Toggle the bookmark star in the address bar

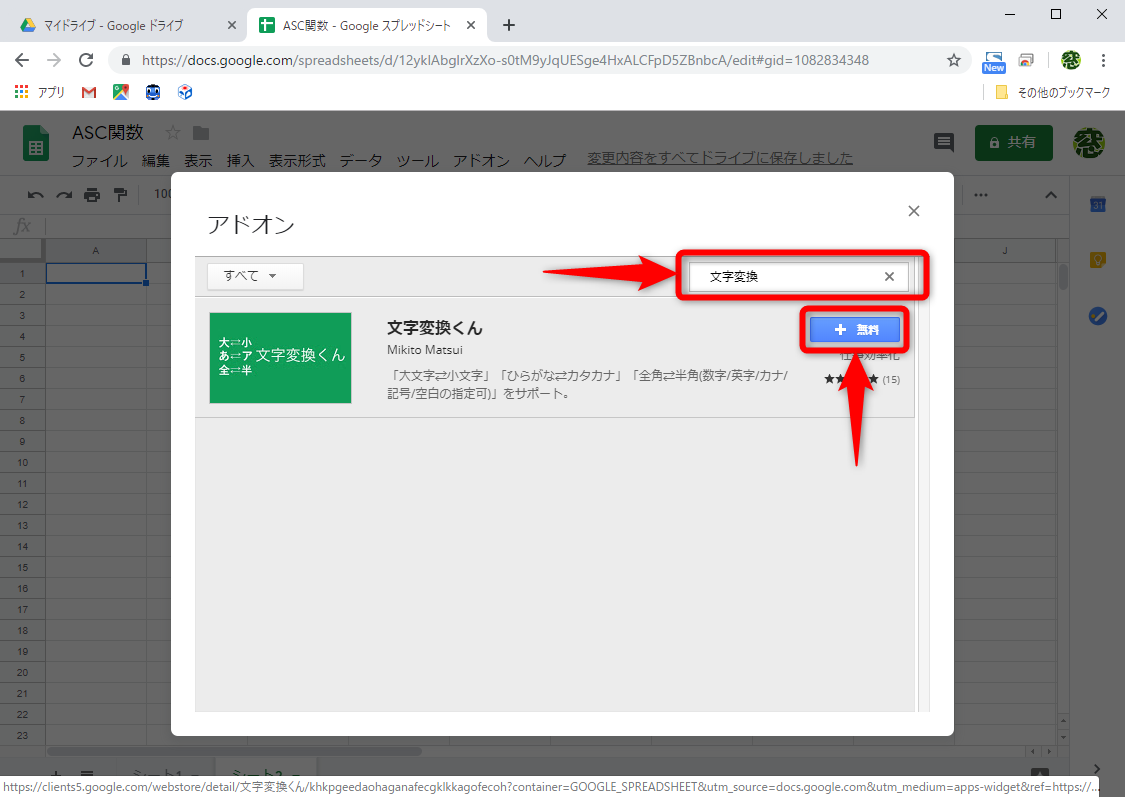click(953, 60)
